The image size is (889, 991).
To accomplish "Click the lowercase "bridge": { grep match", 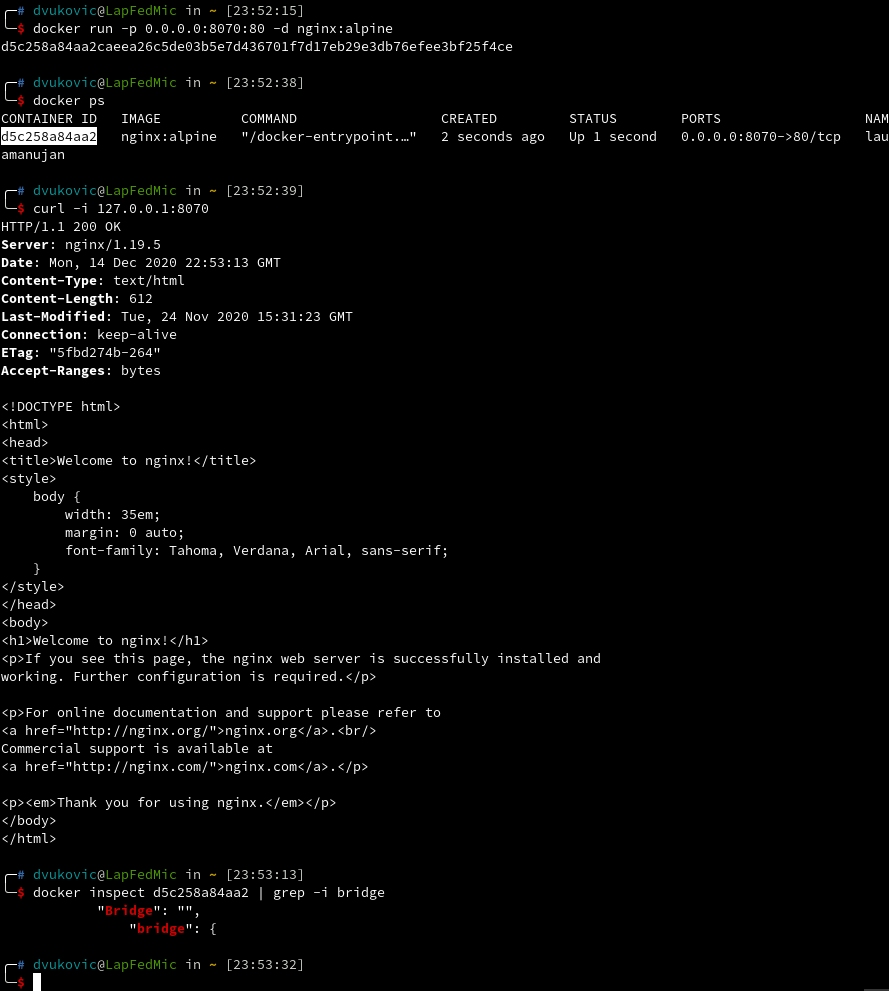I will pyautogui.click(x=172, y=929).
